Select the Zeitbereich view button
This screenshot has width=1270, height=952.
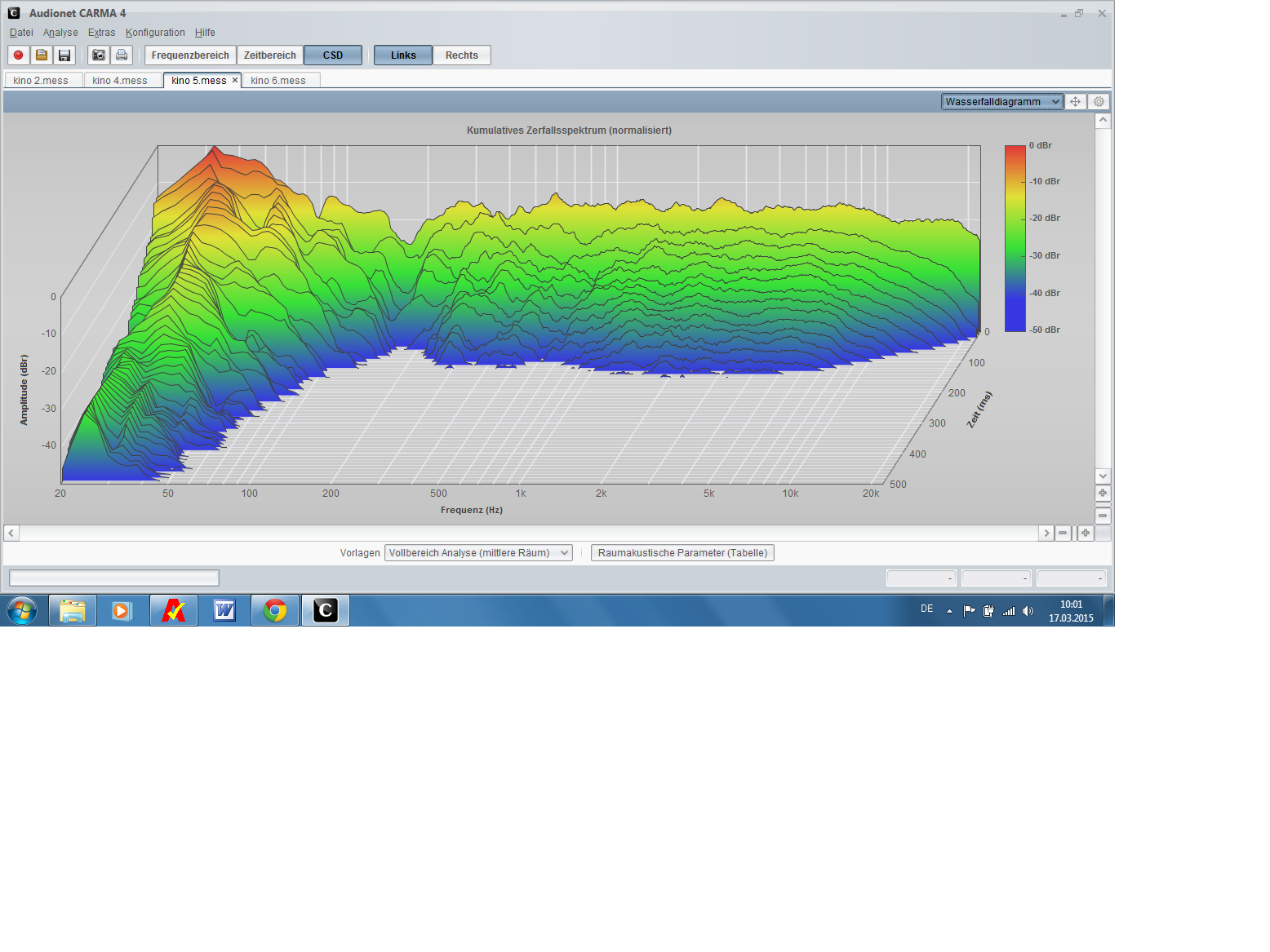point(270,55)
